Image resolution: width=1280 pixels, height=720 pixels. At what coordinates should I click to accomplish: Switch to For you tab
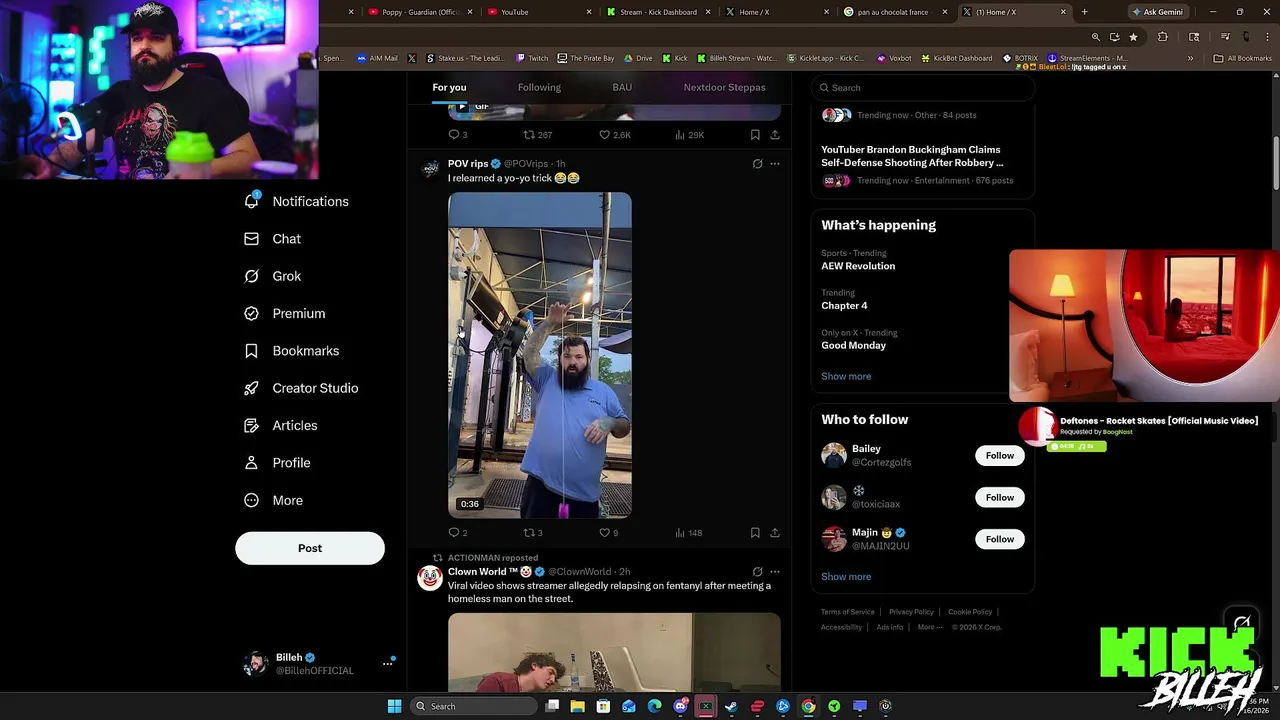[x=449, y=87]
